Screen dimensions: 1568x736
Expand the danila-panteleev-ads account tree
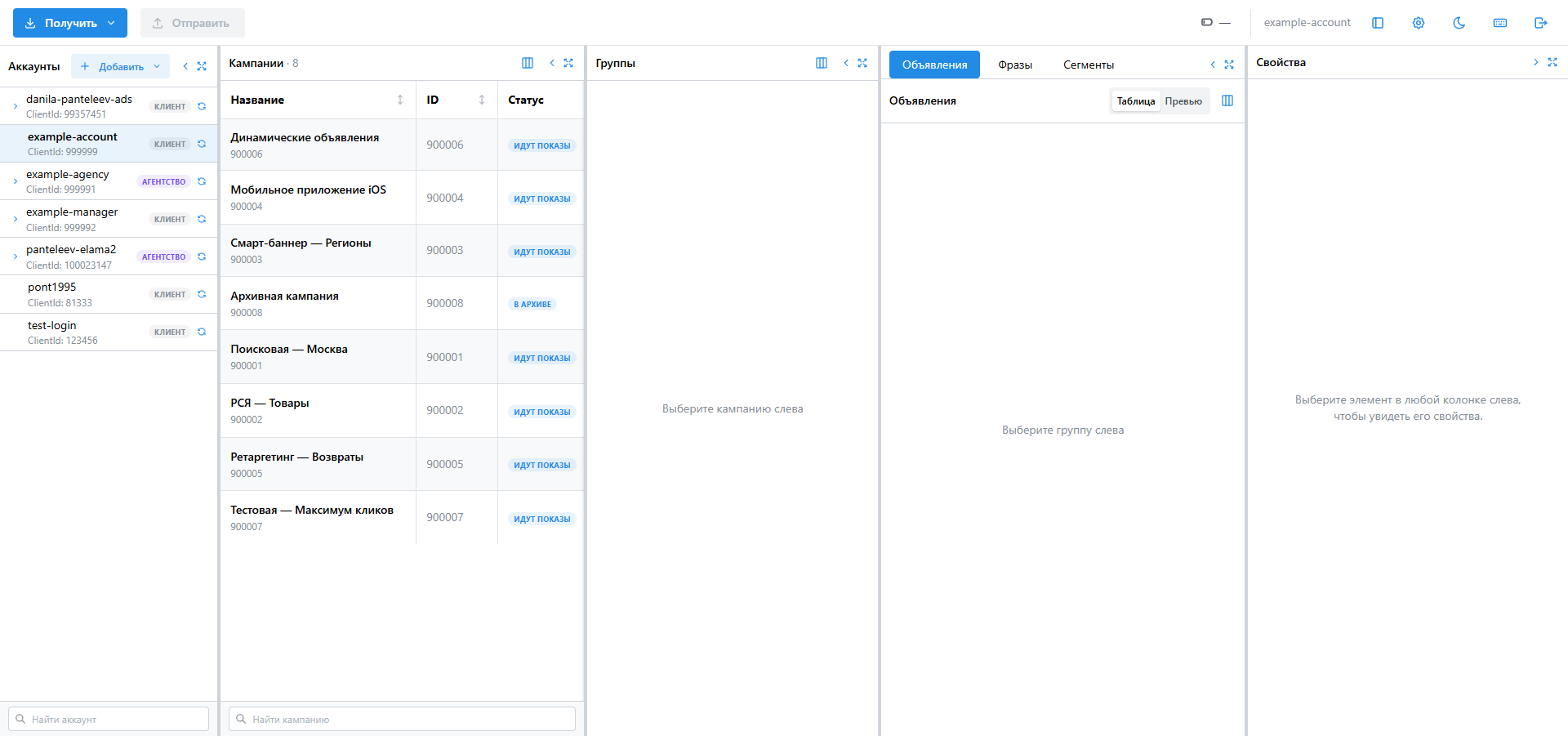[x=16, y=106]
